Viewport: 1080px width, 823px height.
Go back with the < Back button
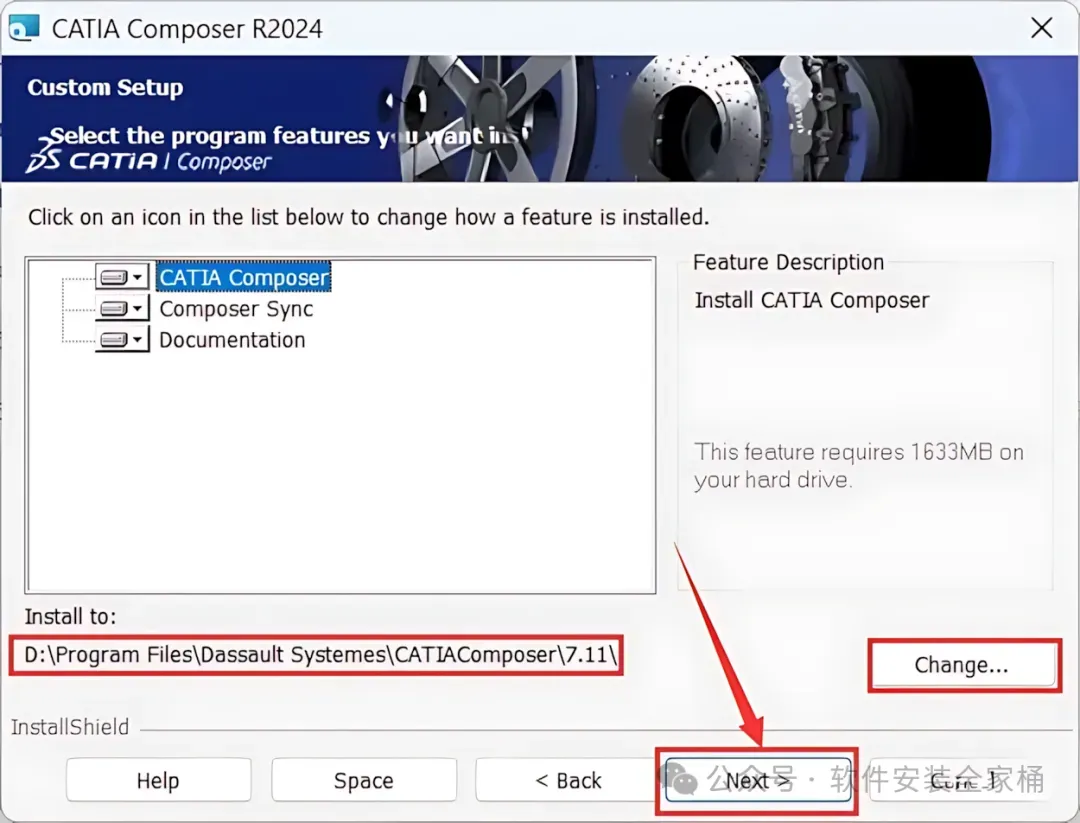568,780
